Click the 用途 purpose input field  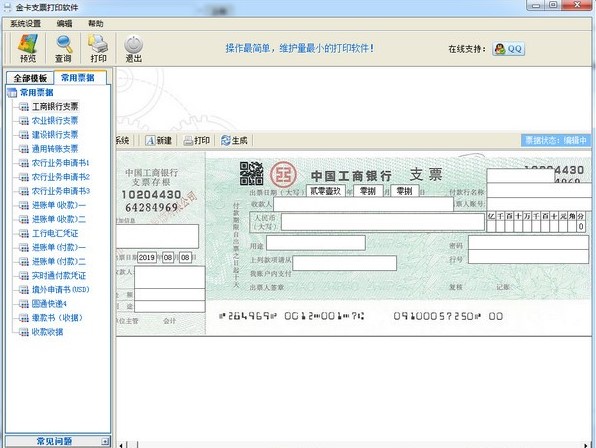pyautogui.click(x=316, y=243)
